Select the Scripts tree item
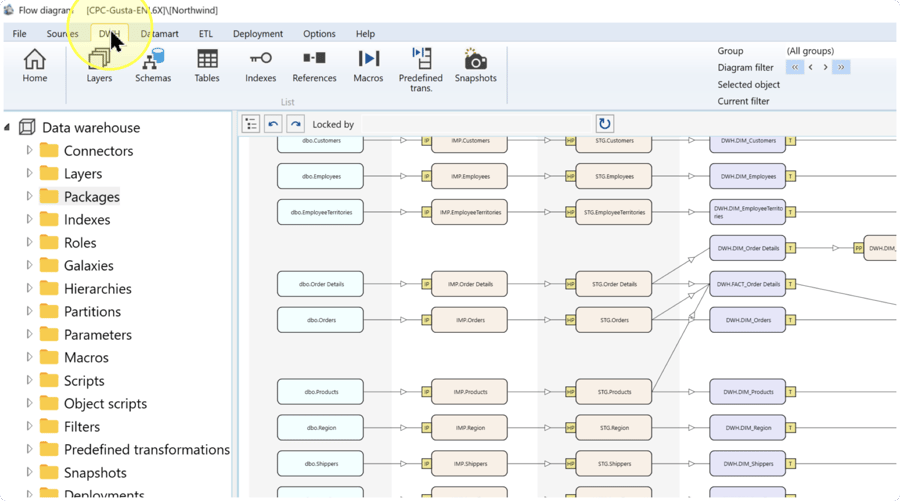 point(84,380)
